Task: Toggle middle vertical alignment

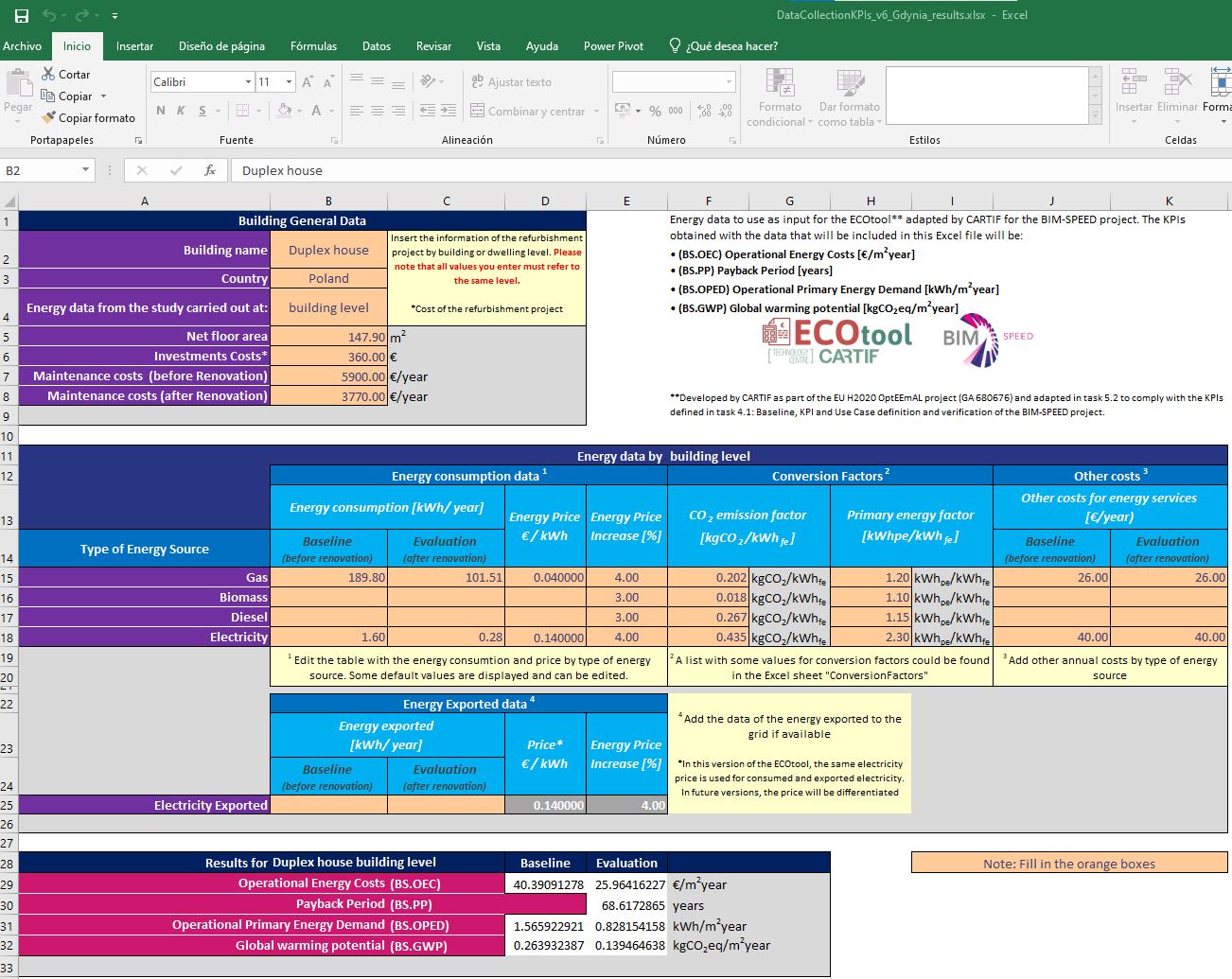Action: point(378,81)
